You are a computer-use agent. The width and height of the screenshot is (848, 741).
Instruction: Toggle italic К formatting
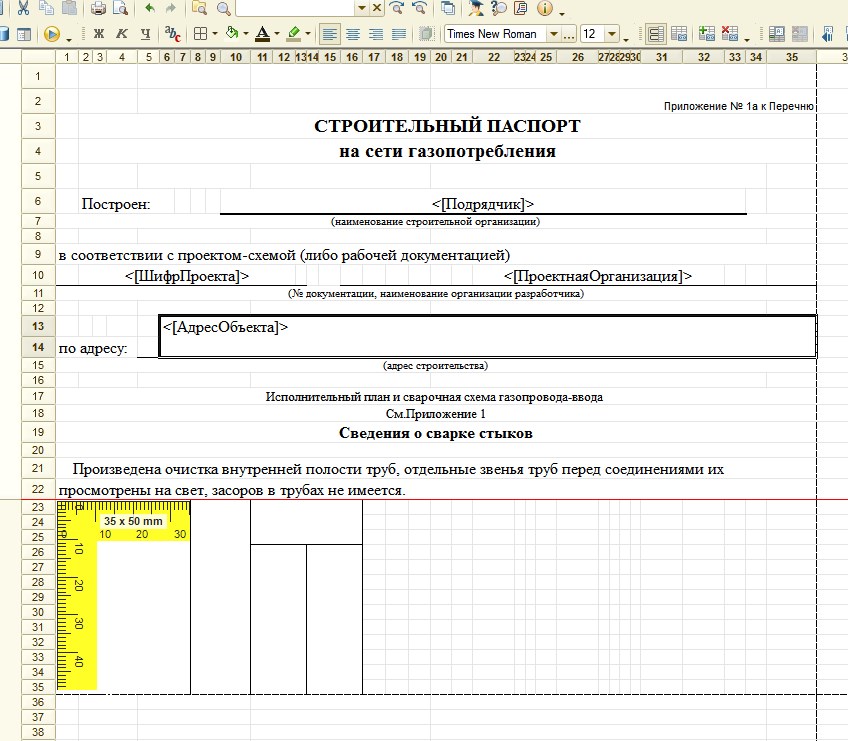pyautogui.click(x=122, y=34)
